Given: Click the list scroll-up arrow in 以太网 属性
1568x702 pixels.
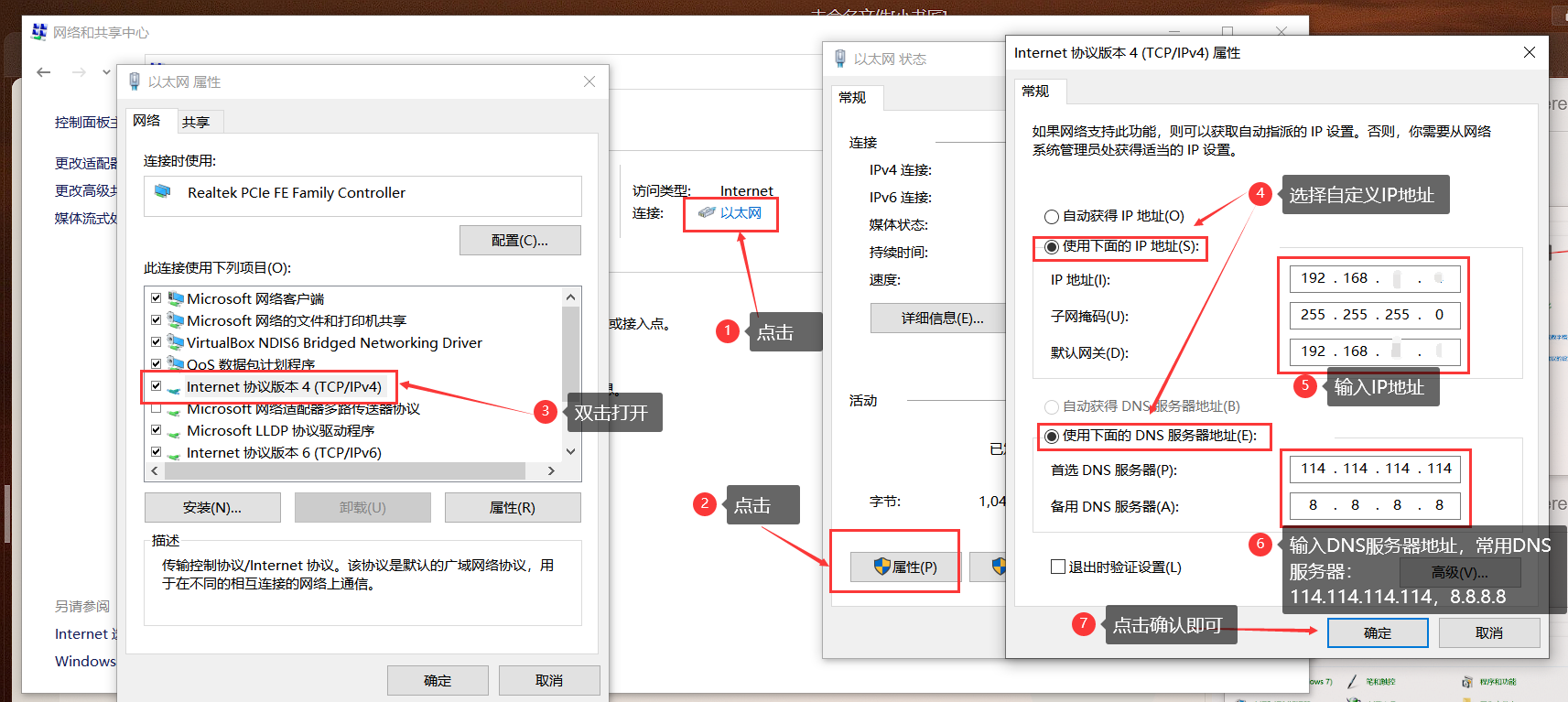Looking at the screenshot, I should pos(571,297).
